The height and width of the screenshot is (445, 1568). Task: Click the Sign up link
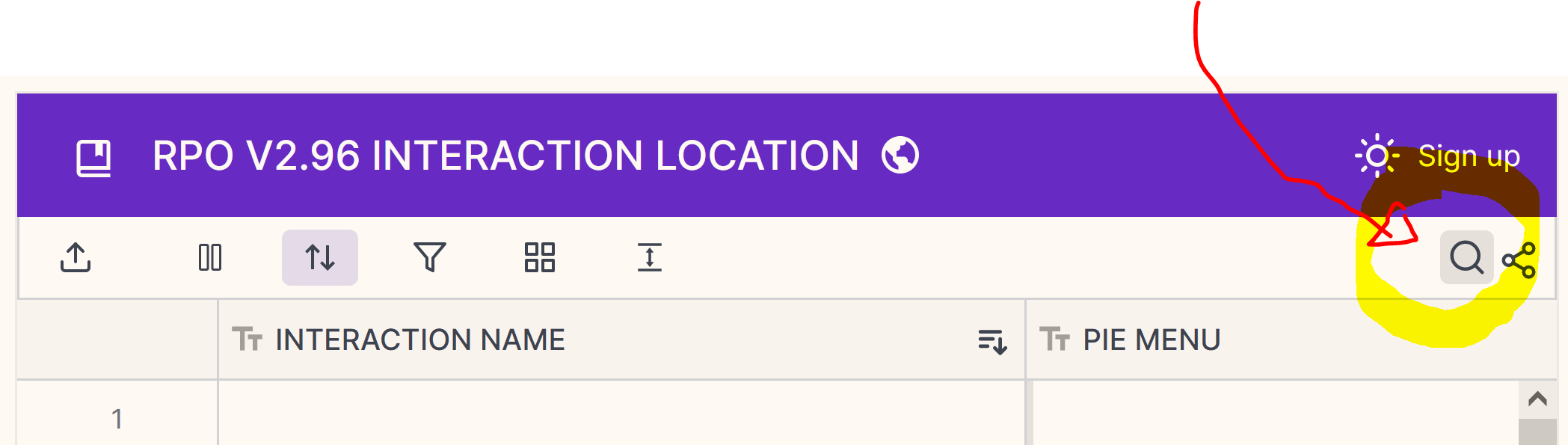tap(1469, 156)
